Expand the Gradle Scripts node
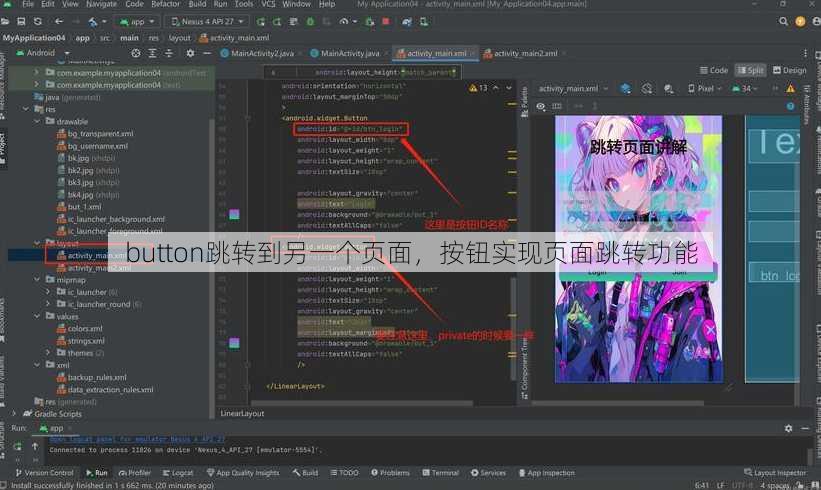The height and width of the screenshot is (490, 821). pyautogui.click(x=14, y=414)
